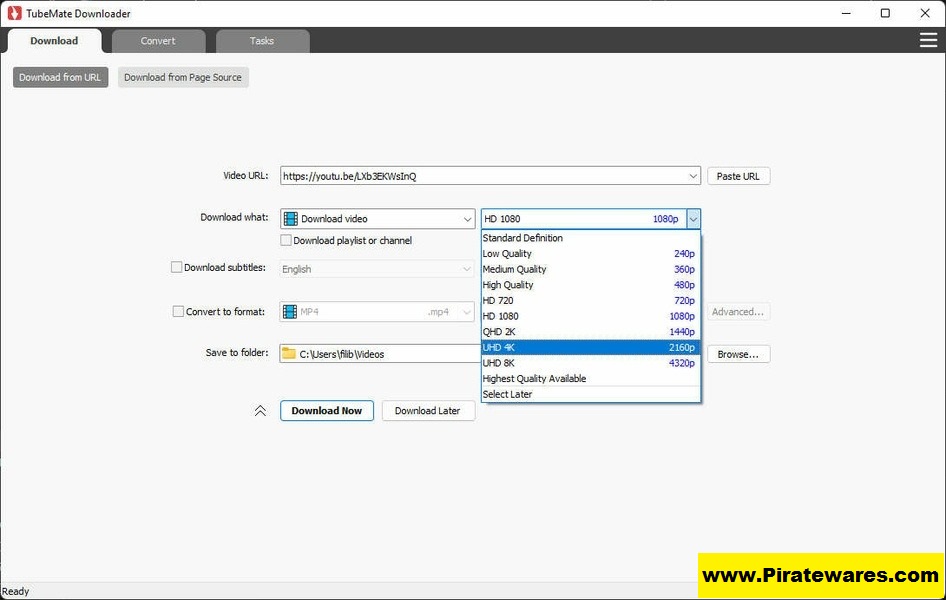This screenshot has width=946, height=600.
Task: Switch to Download from Page Source mode
Action: pyautogui.click(x=183, y=76)
